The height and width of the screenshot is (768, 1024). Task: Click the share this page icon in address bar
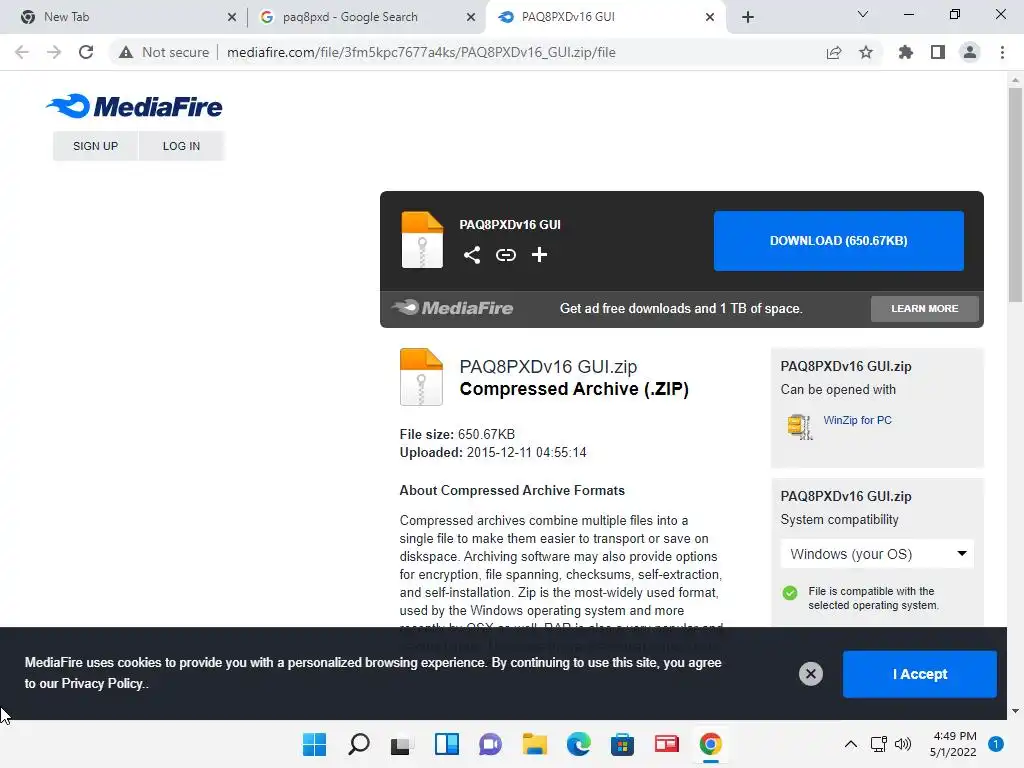(833, 52)
